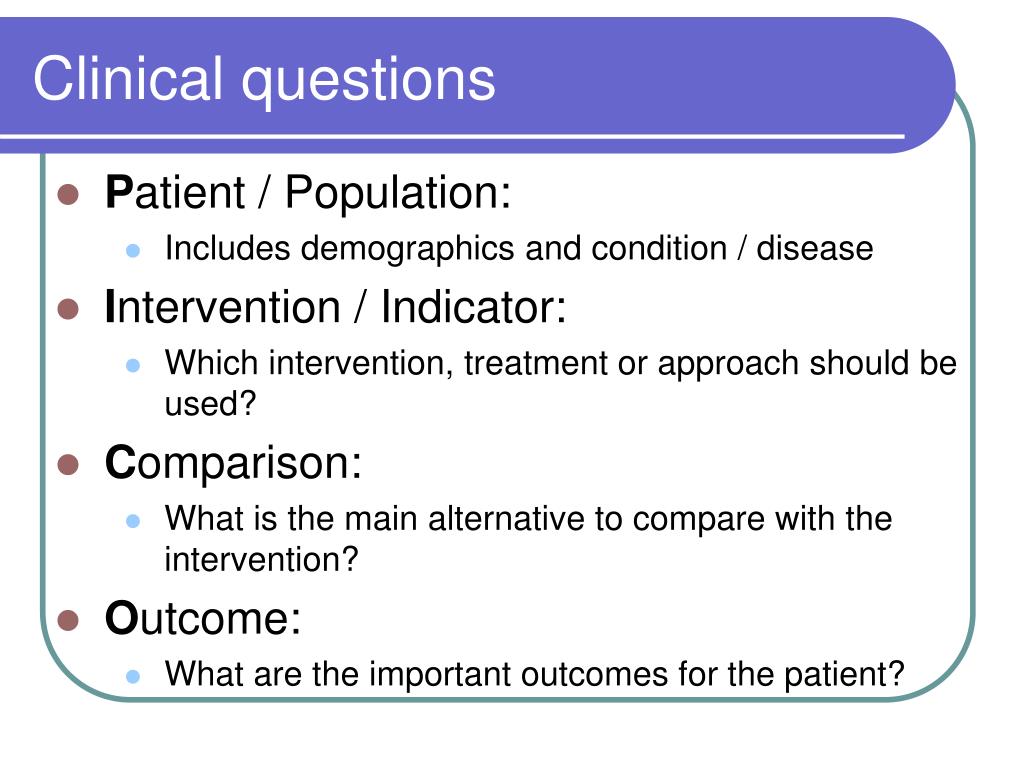Viewport: 1024px width, 768px height.
Task: Click the word 'intervention?' under Comparison
Action: pyautogui.click(x=261, y=560)
